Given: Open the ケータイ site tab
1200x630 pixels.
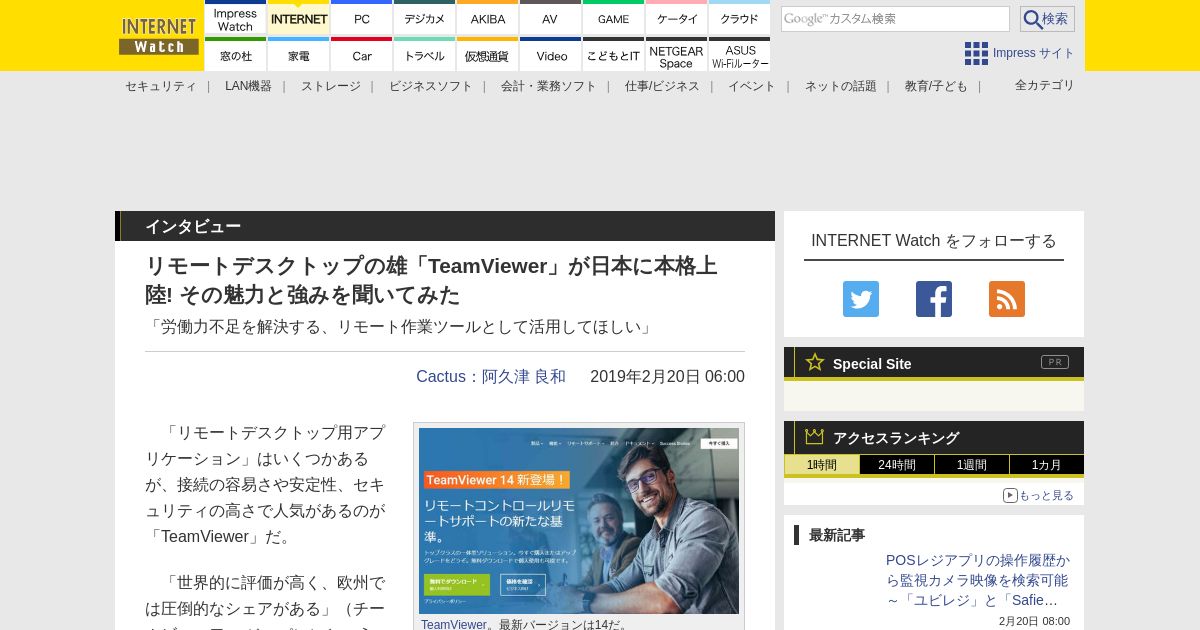Looking at the screenshot, I should pos(677,18).
